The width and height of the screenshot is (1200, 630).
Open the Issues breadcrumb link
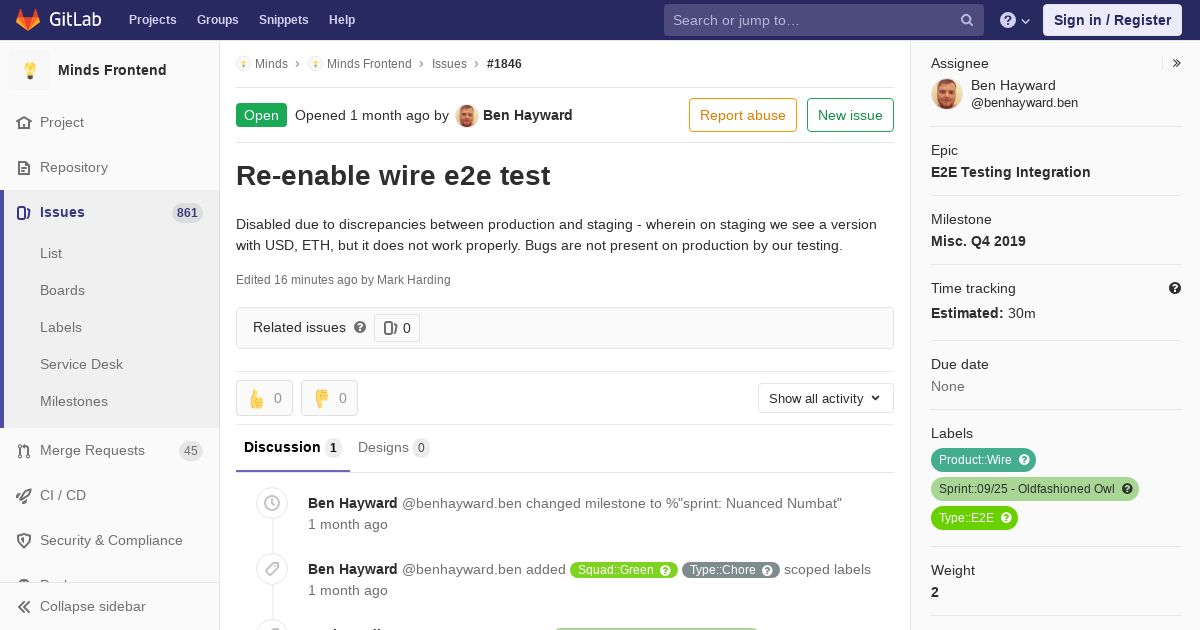pyautogui.click(x=449, y=63)
